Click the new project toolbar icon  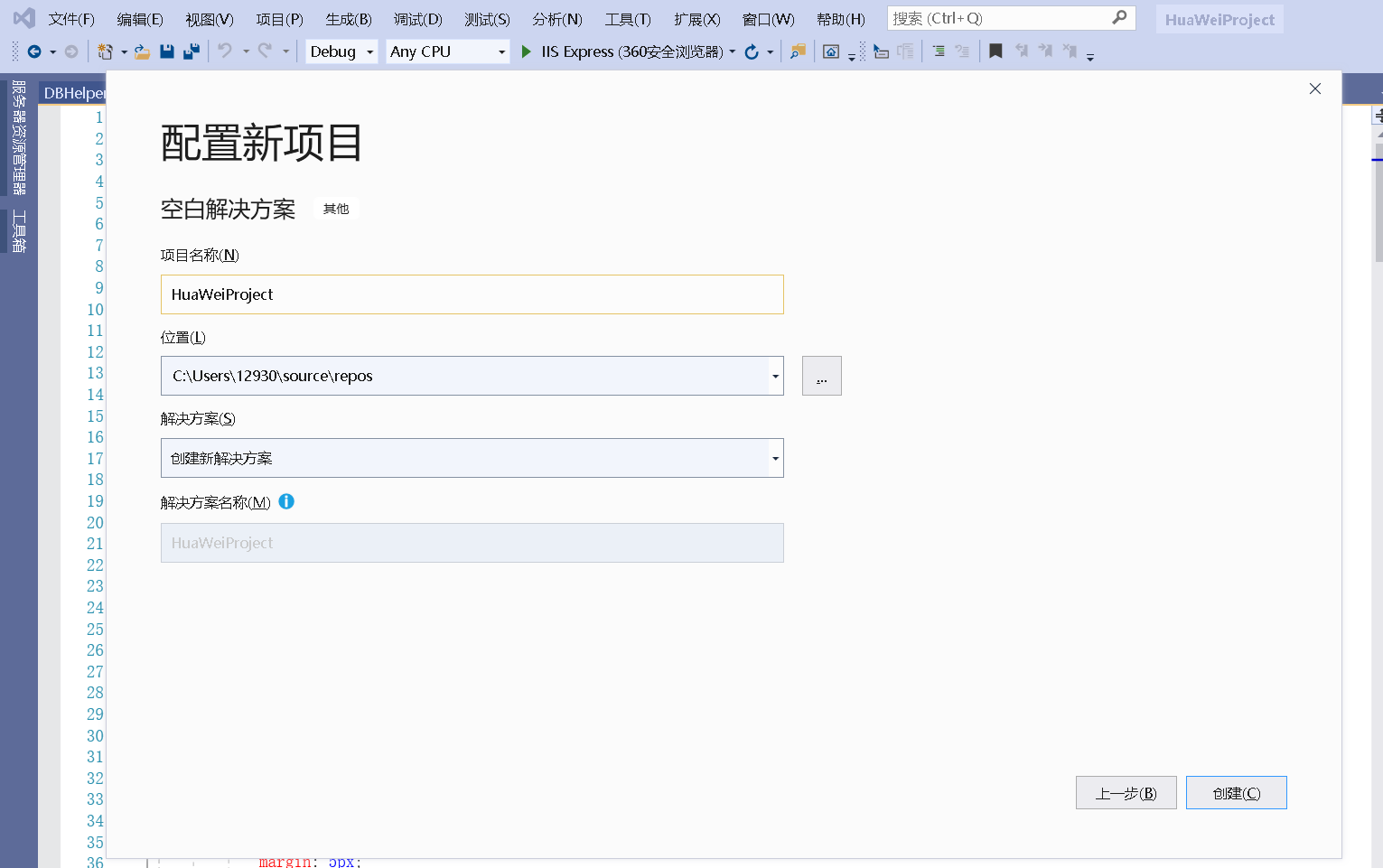[107, 51]
